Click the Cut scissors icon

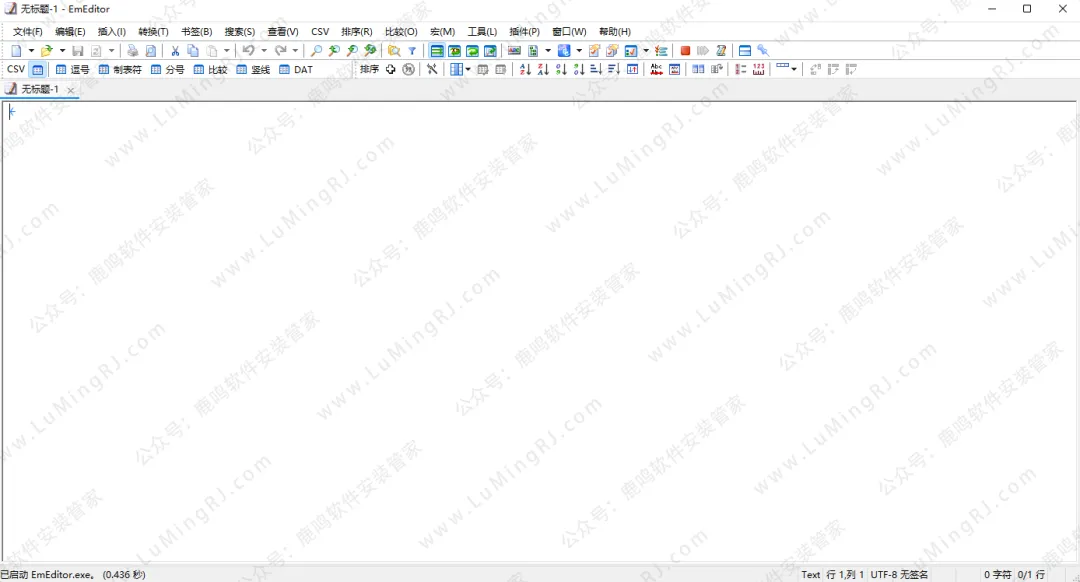tap(175, 51)
